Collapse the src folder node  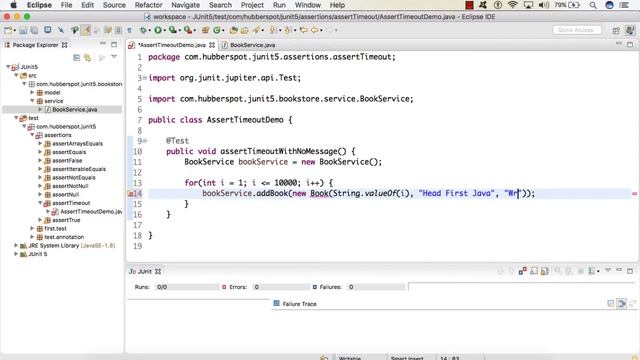[16, 76]
